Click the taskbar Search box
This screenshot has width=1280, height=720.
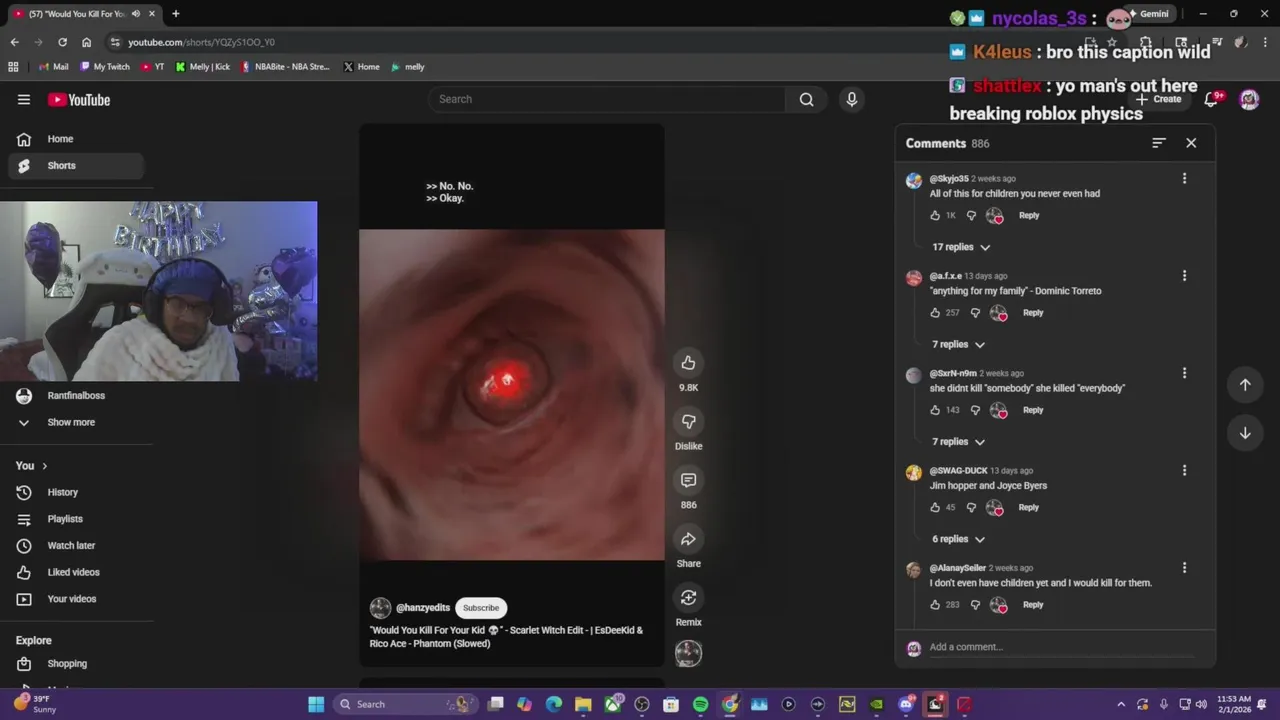[x=407, y=704]
